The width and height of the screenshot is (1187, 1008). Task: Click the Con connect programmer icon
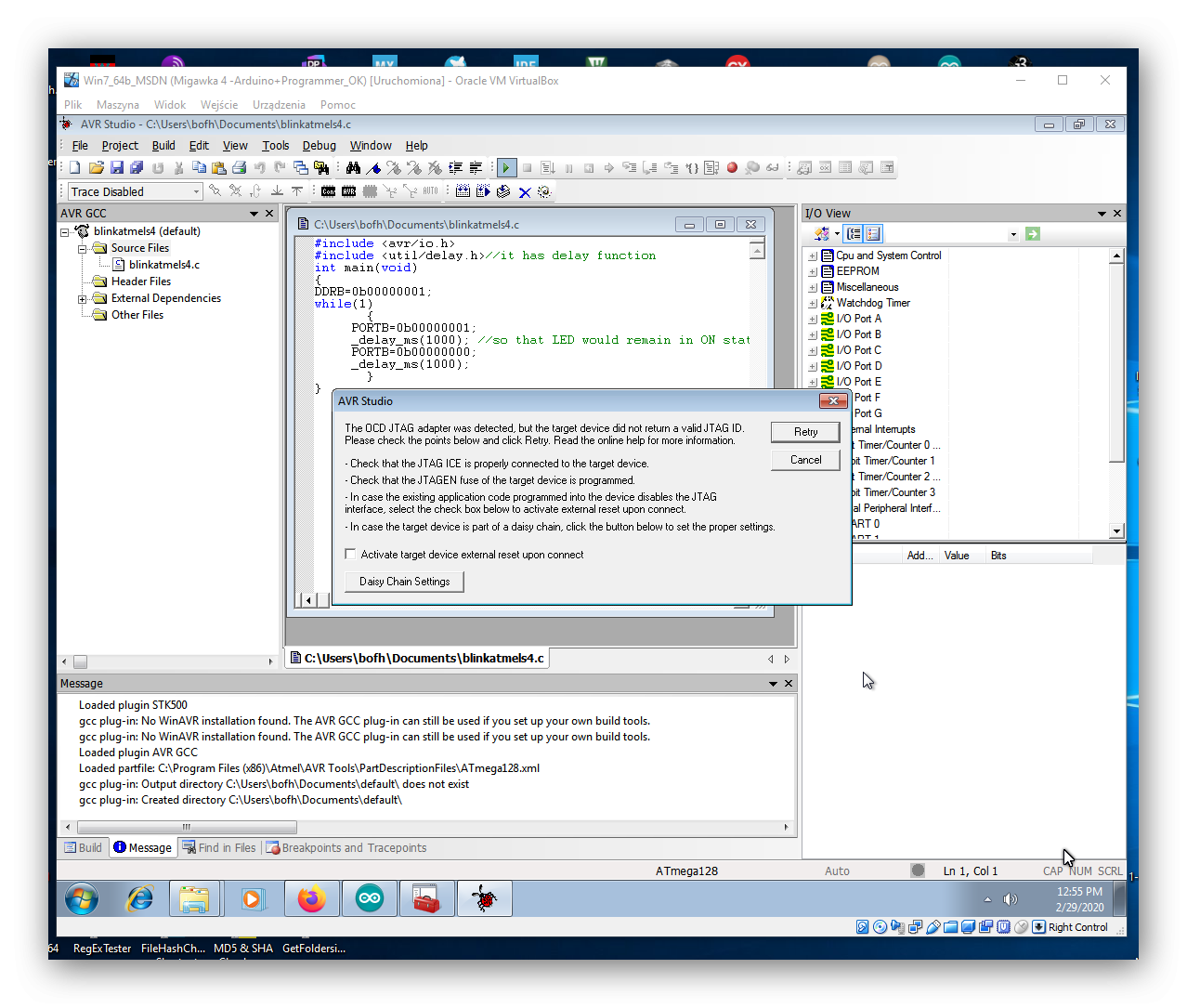(x=329, y=191)
